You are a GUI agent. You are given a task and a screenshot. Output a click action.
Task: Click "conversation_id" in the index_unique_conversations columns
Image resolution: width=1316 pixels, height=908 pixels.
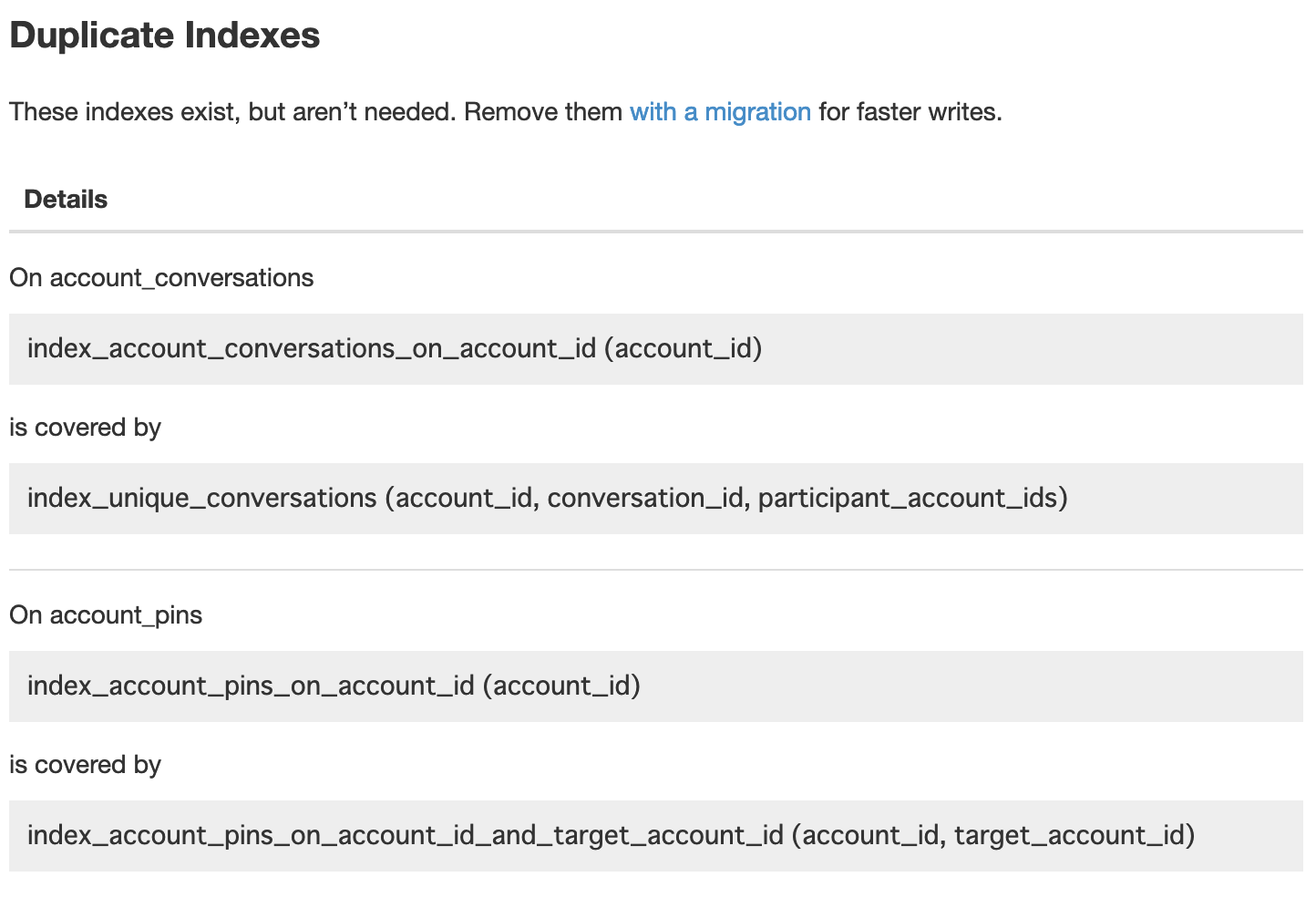coord(645,498)
